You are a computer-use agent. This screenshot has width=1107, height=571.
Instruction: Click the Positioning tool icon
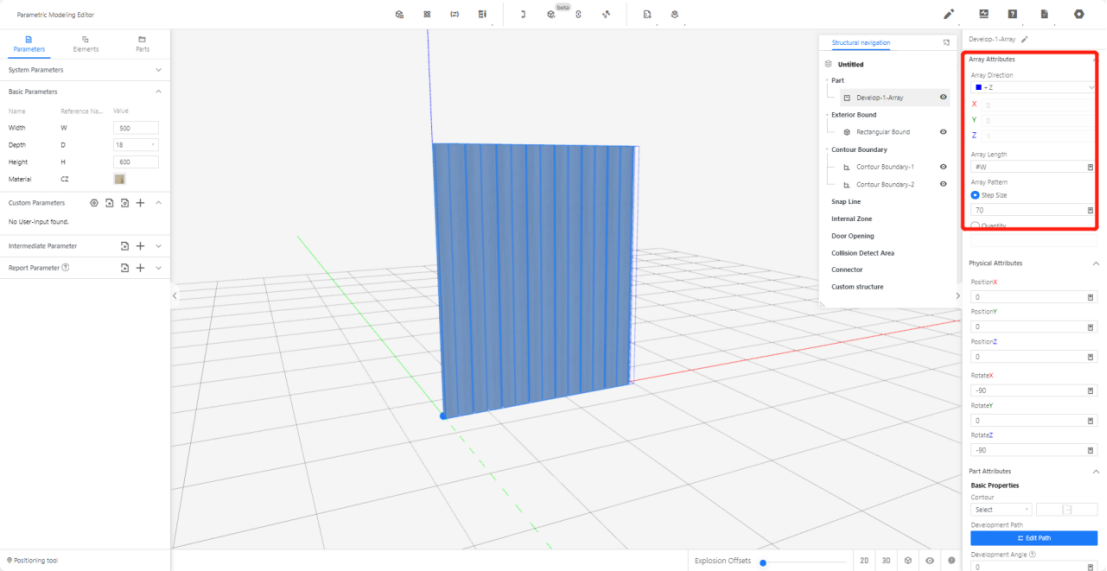tap(9, 560)
